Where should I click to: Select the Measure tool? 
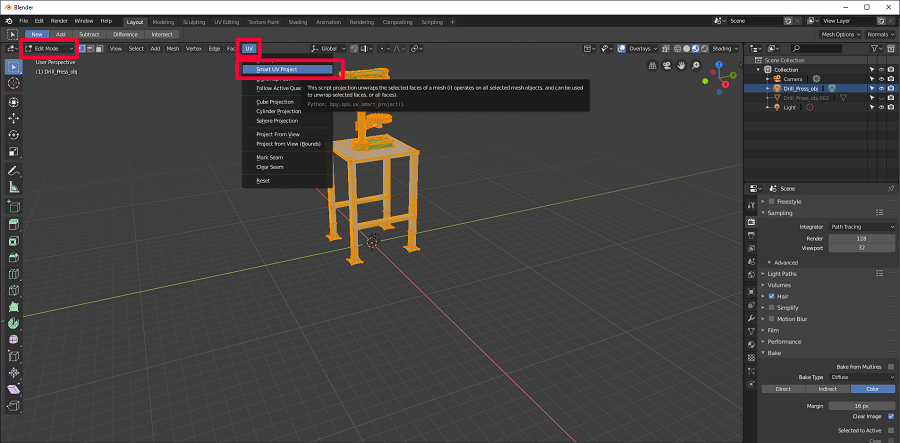tap(14, 187)
